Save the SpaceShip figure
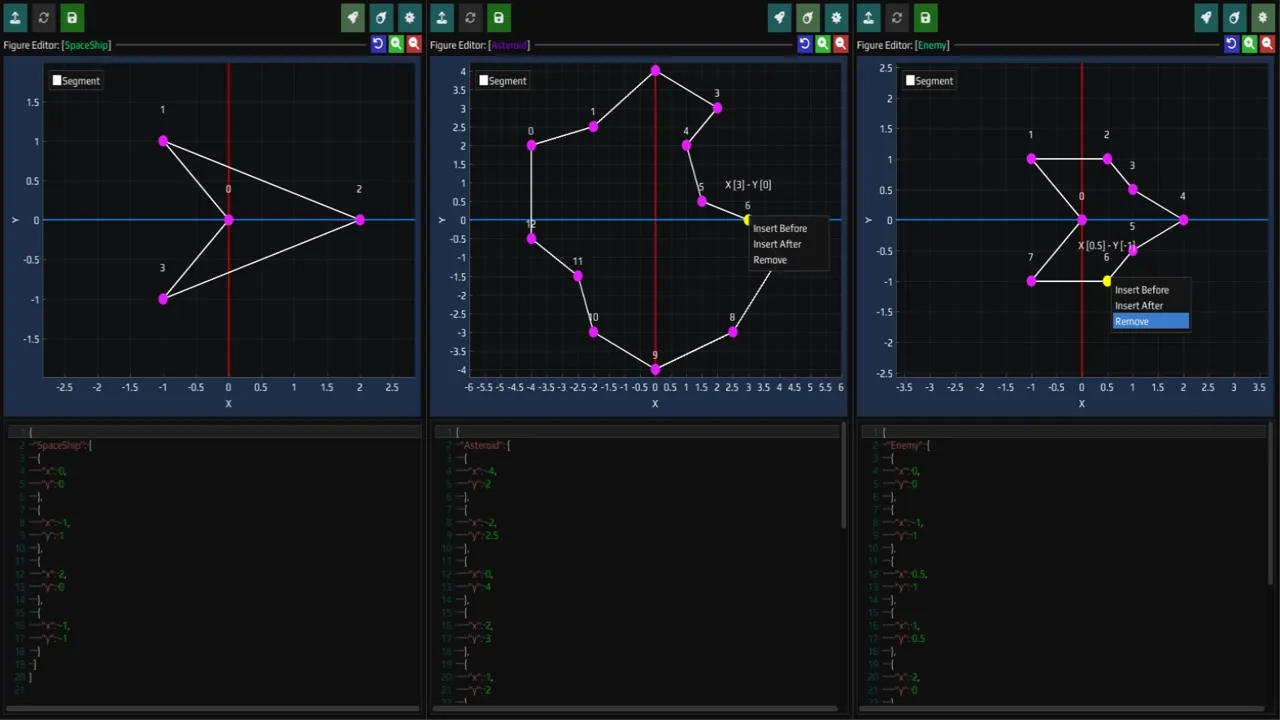Screen dimensions: 1280x720 click(71, 17)
